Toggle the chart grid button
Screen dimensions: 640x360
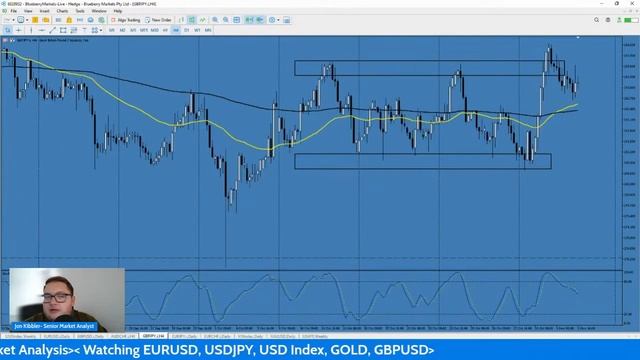[x=236, y=20]
